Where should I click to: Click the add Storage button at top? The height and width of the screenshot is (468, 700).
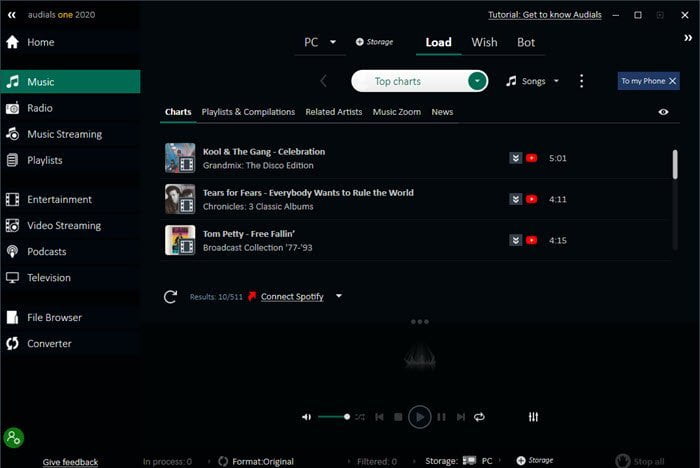[374, 42]
